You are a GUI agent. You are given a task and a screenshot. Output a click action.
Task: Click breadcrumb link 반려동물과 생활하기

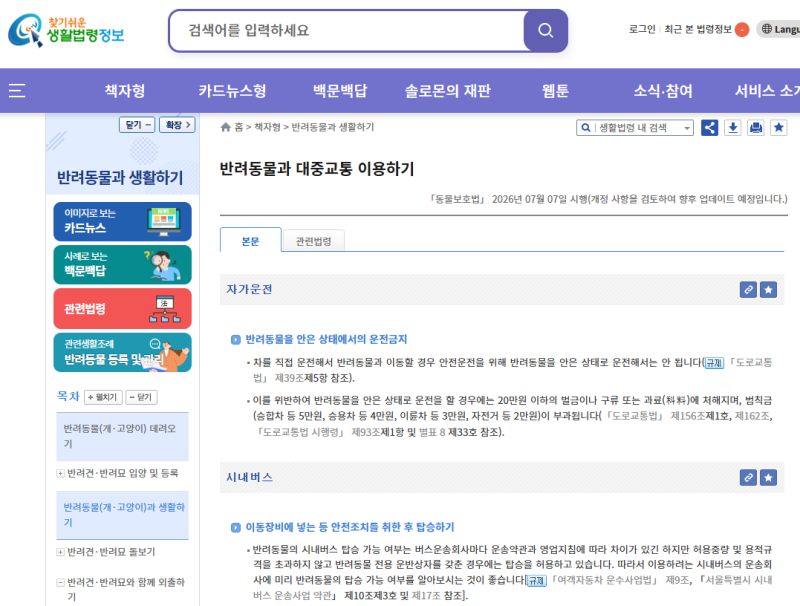[x=333, y=127]
